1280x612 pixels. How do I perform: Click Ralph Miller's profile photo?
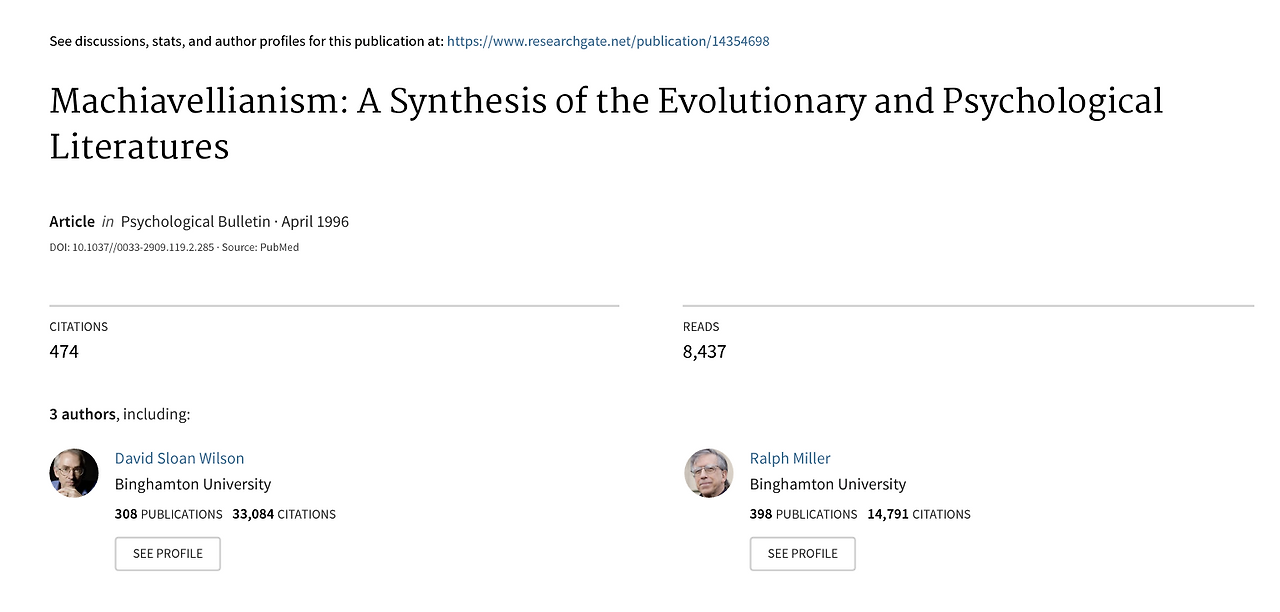tap(709, 473)
